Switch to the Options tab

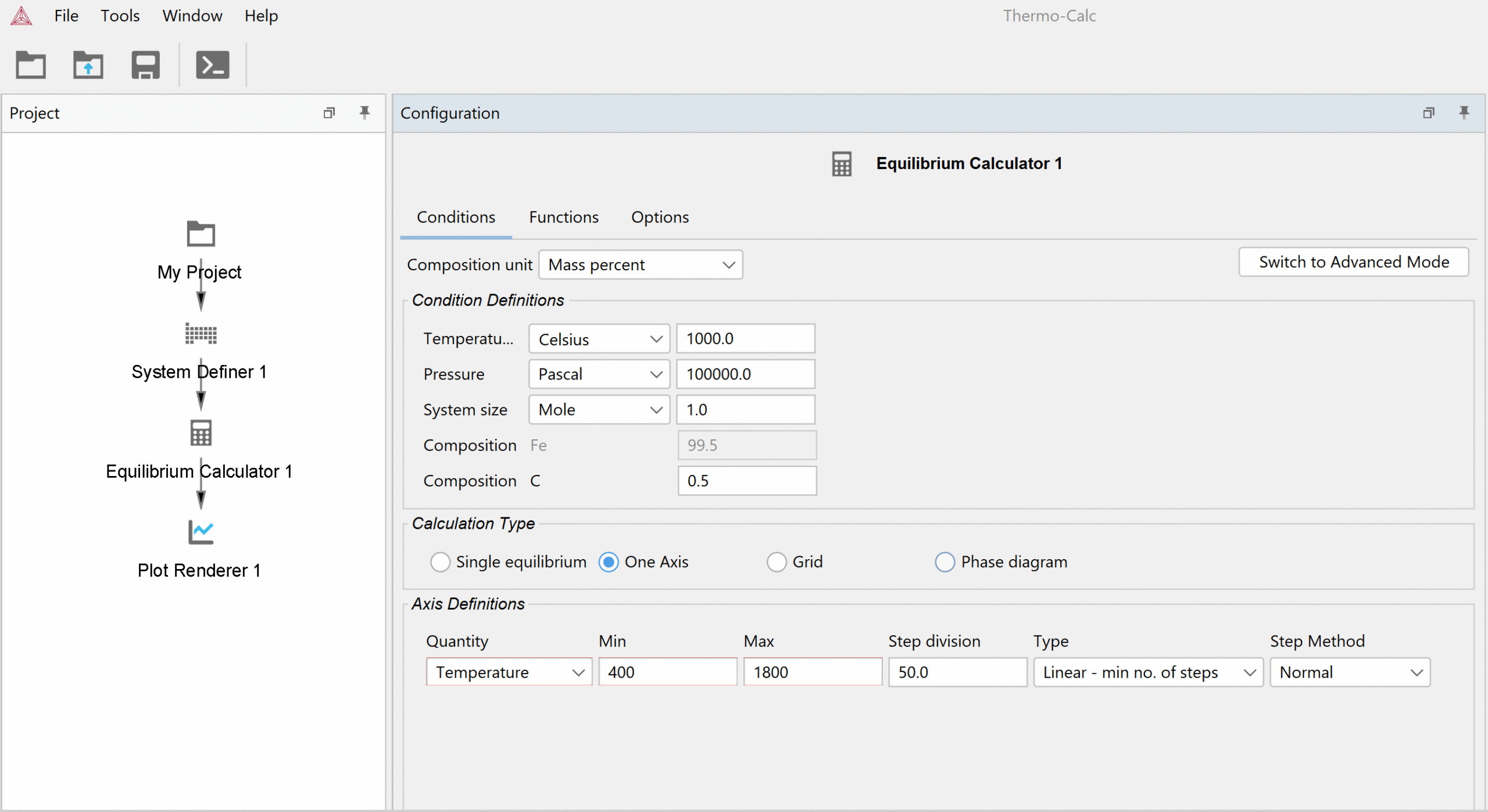coord(660,217)
